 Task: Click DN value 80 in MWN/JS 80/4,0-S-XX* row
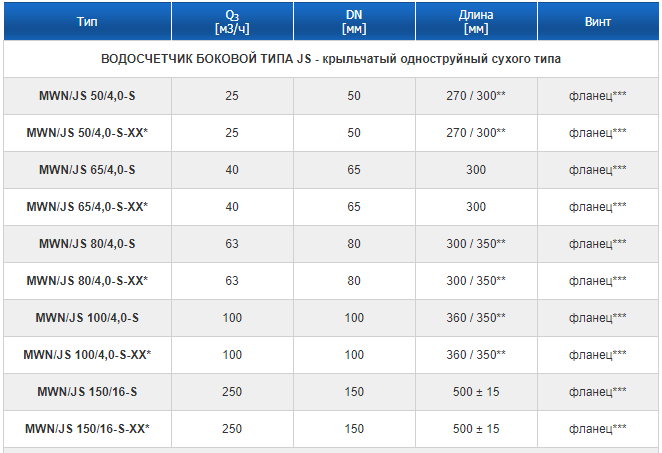coord(354,281)
